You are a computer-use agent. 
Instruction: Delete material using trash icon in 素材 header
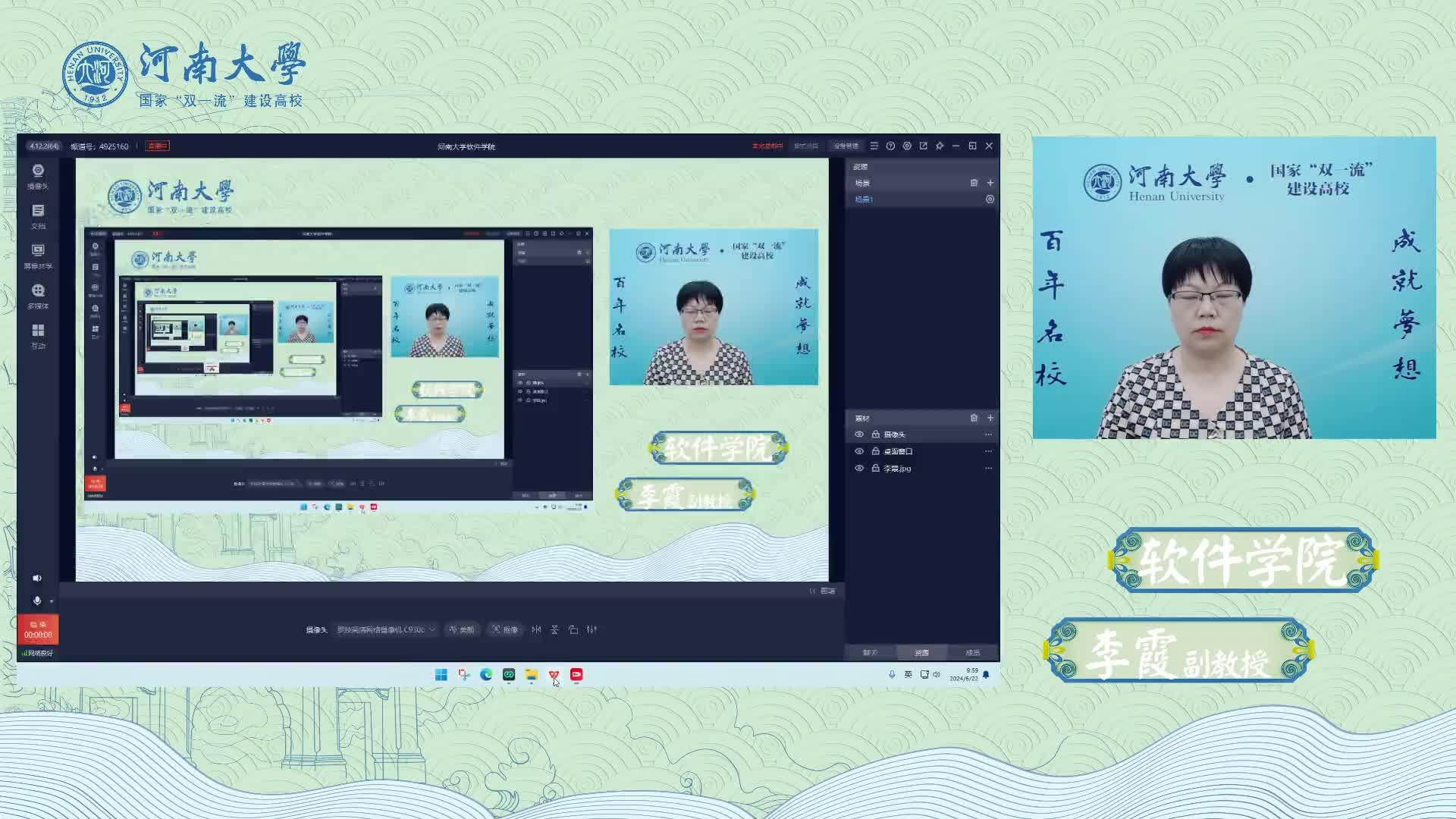click(x=974, y=418)
